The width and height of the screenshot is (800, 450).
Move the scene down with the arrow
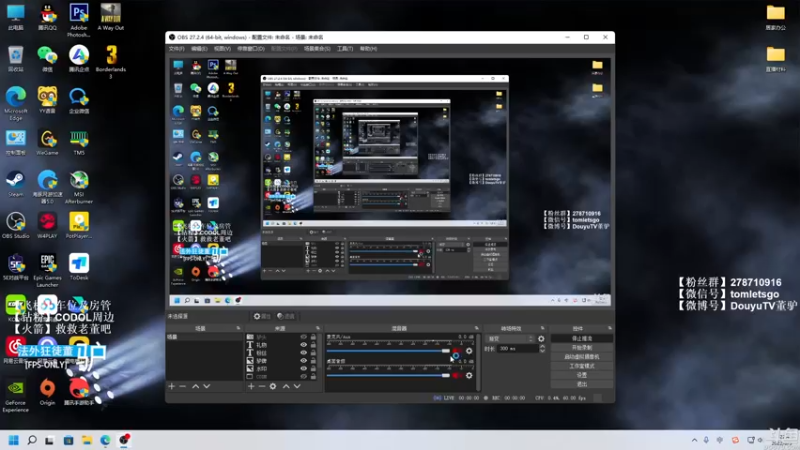pos(207,386)
